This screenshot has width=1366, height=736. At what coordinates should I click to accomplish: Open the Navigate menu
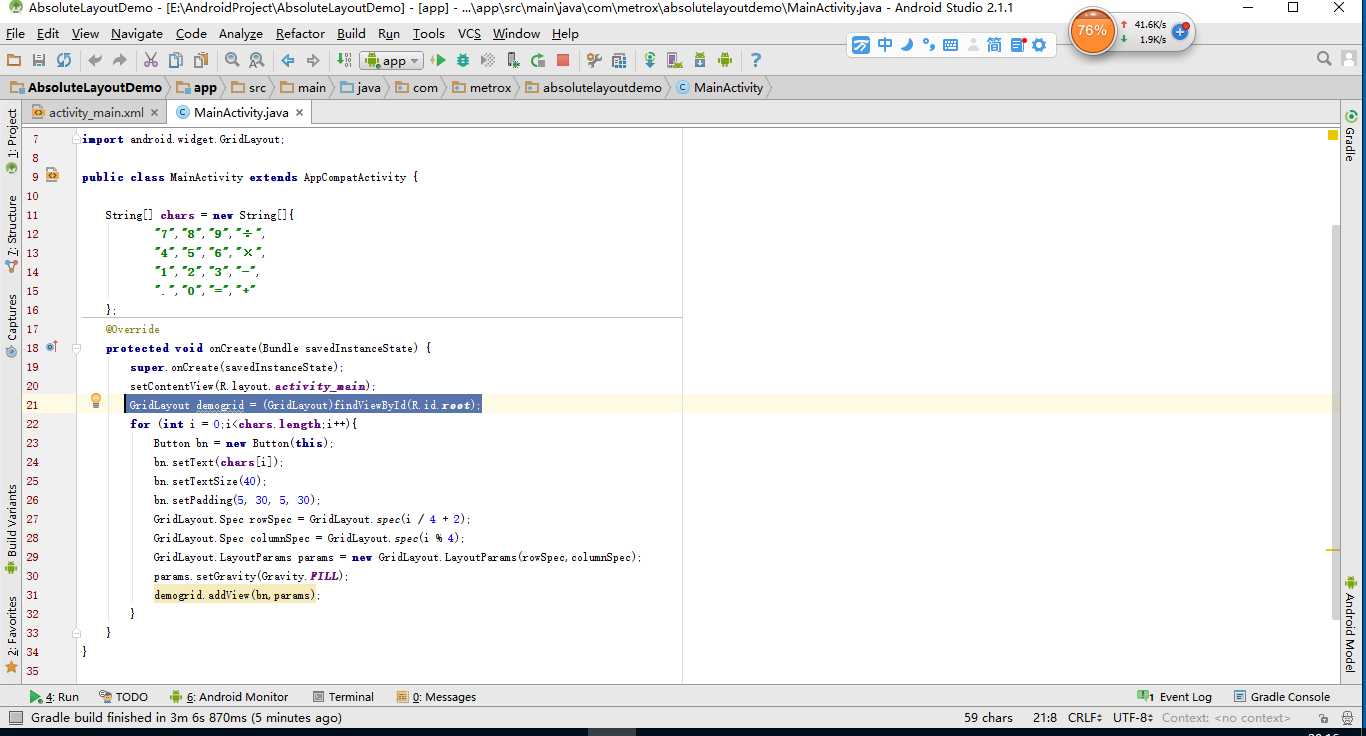click(137, 33)
